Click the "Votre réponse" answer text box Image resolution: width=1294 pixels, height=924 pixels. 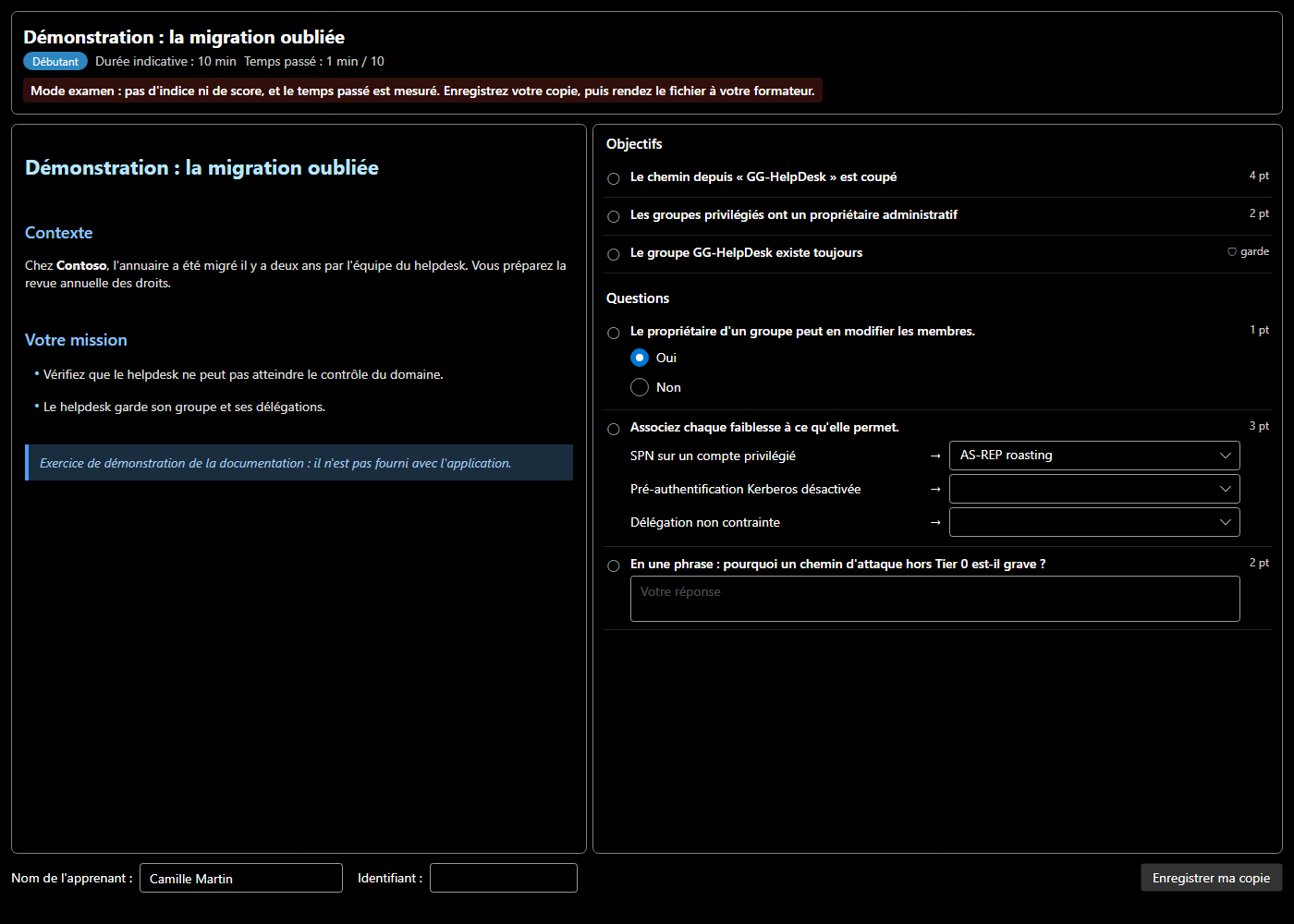point(934,599)
